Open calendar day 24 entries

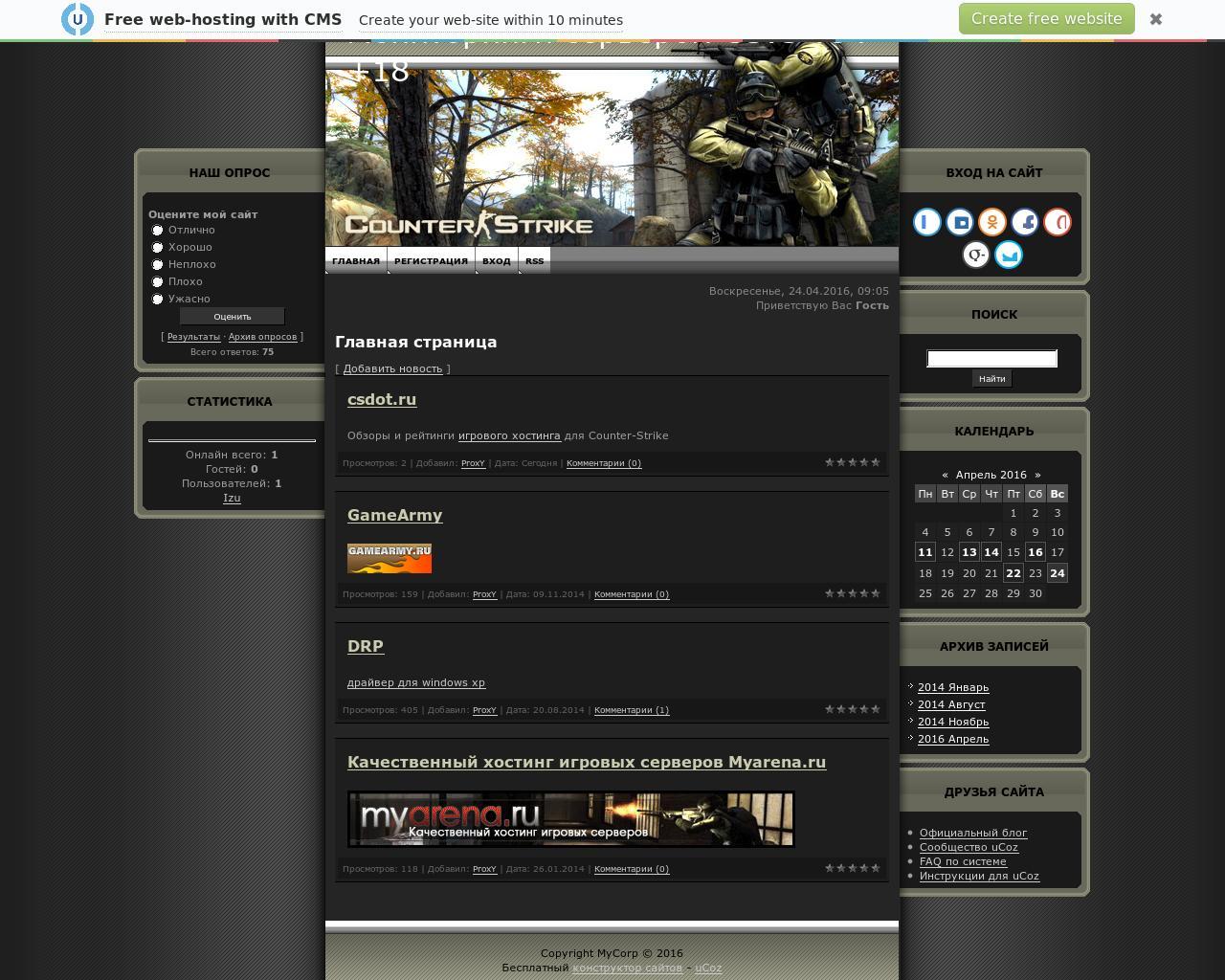(x=1058, y=573)
